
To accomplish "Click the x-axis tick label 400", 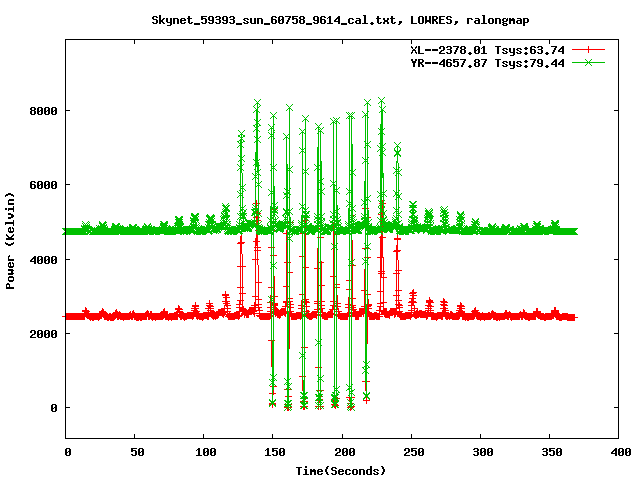I will (621, 452).
